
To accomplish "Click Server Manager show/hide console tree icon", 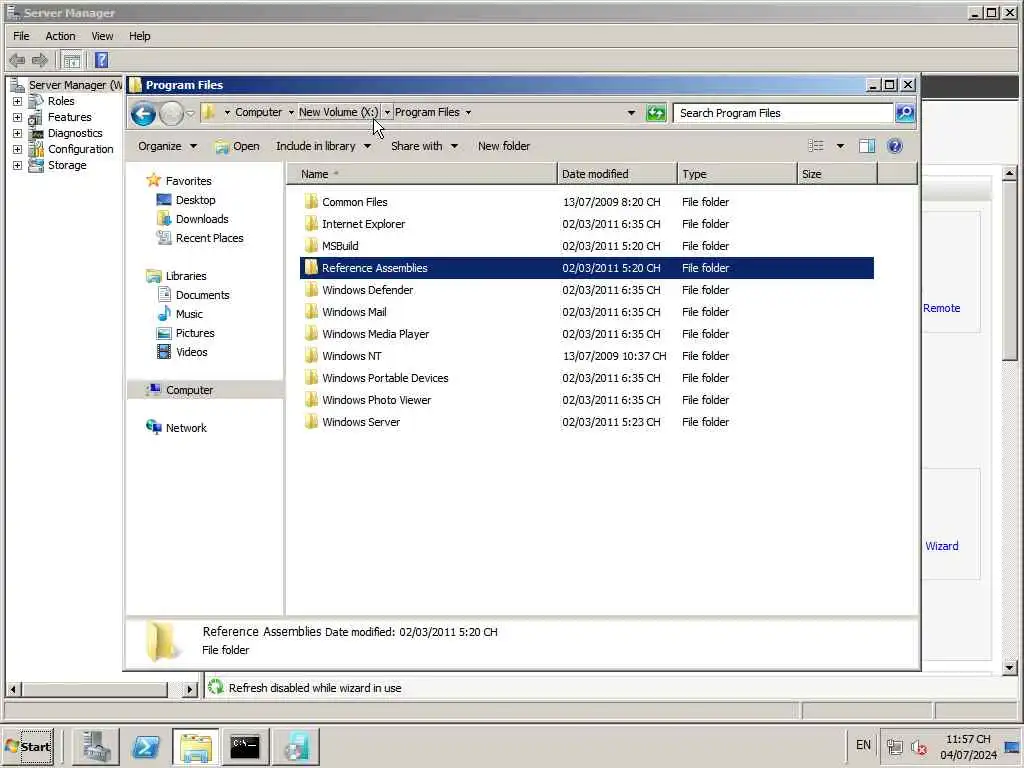I will (x=72, y=61).
